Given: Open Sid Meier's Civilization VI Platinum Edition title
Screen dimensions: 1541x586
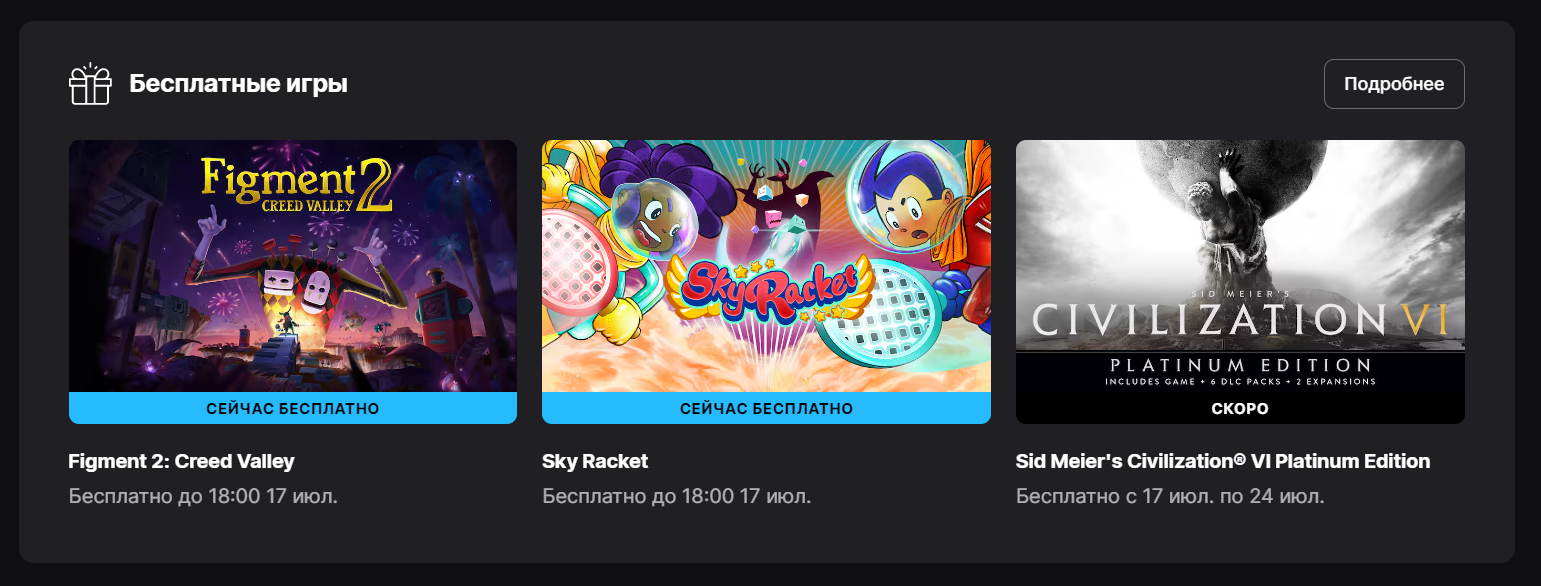Looking at the screenshot, I should [x=1223, y=461].
